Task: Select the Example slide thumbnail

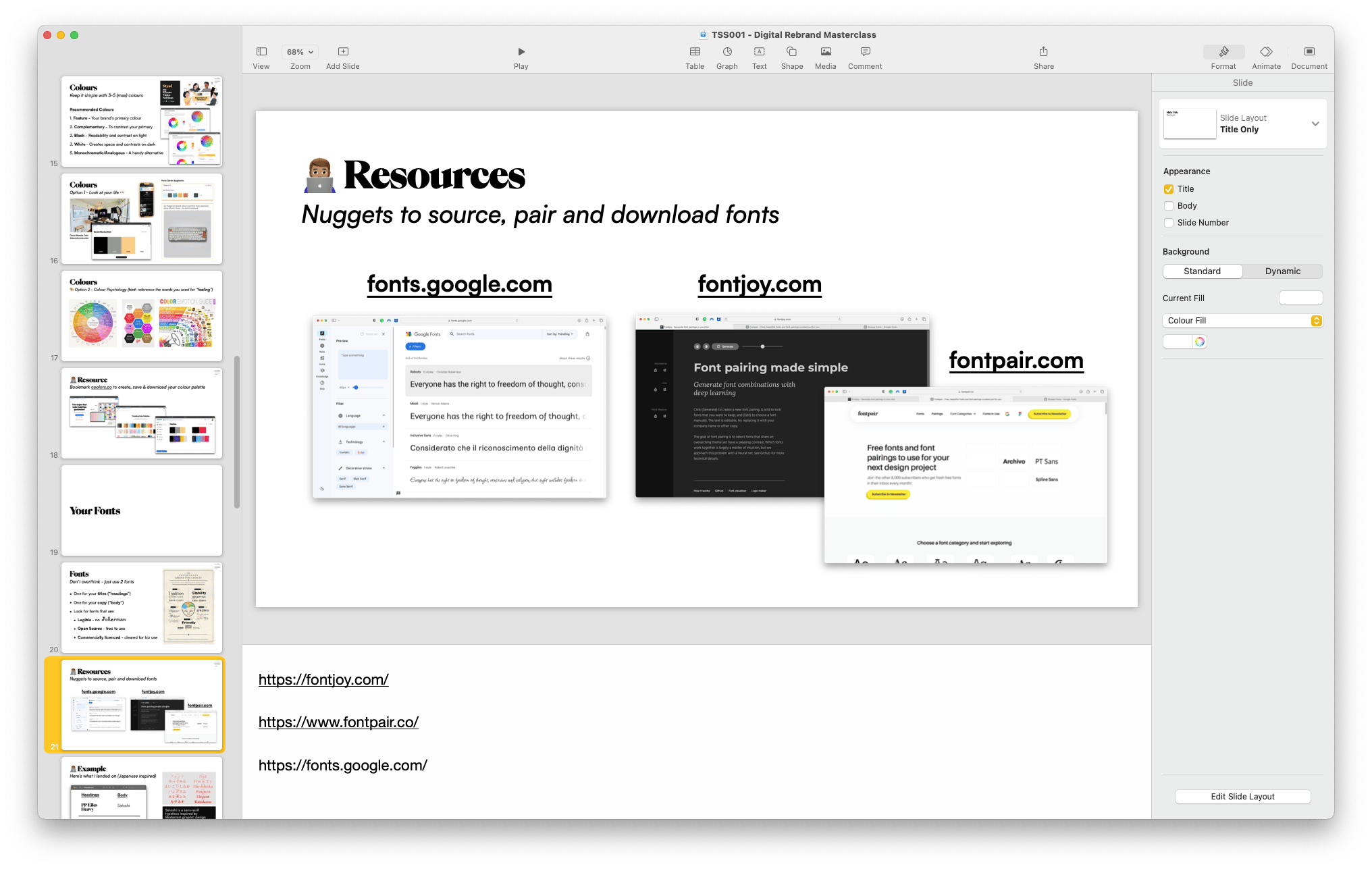Action: pyautogui.click(x=142, y=788)
